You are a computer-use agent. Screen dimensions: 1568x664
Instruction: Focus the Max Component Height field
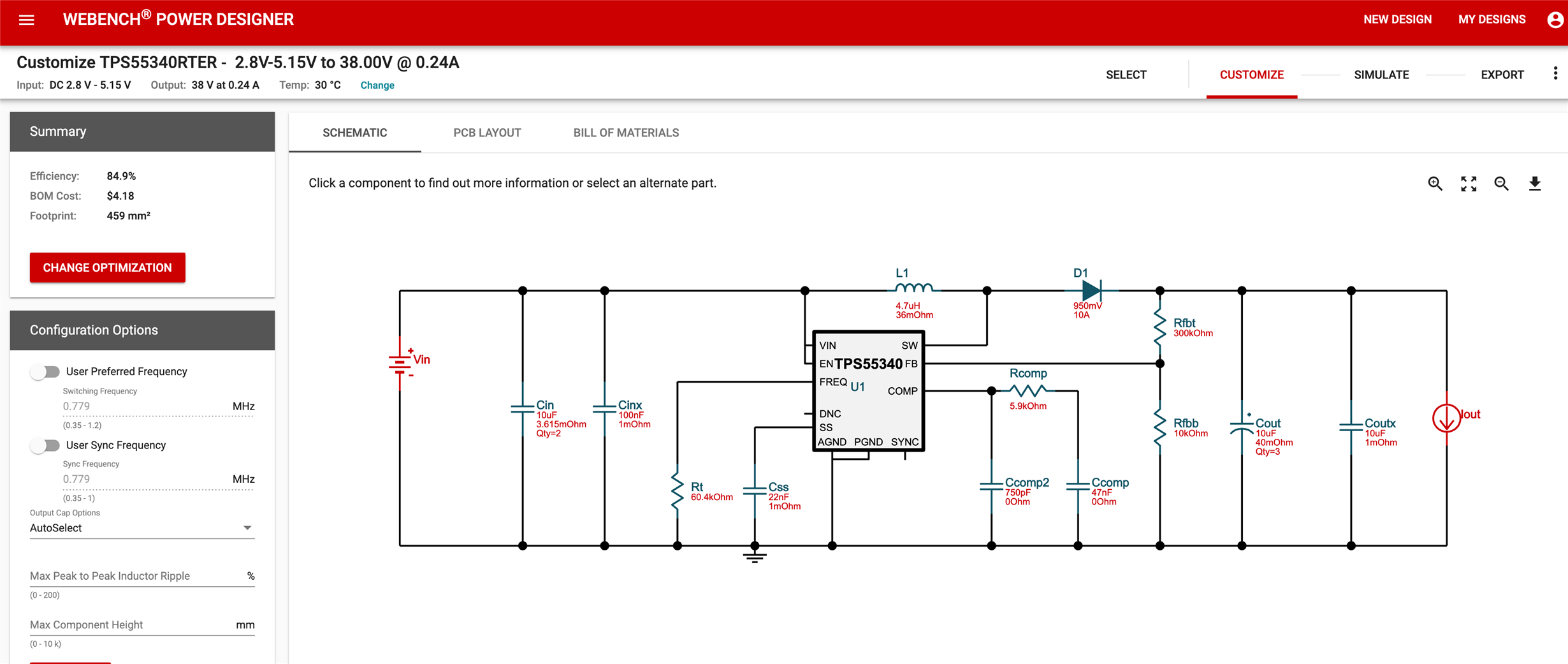[142, 625]
